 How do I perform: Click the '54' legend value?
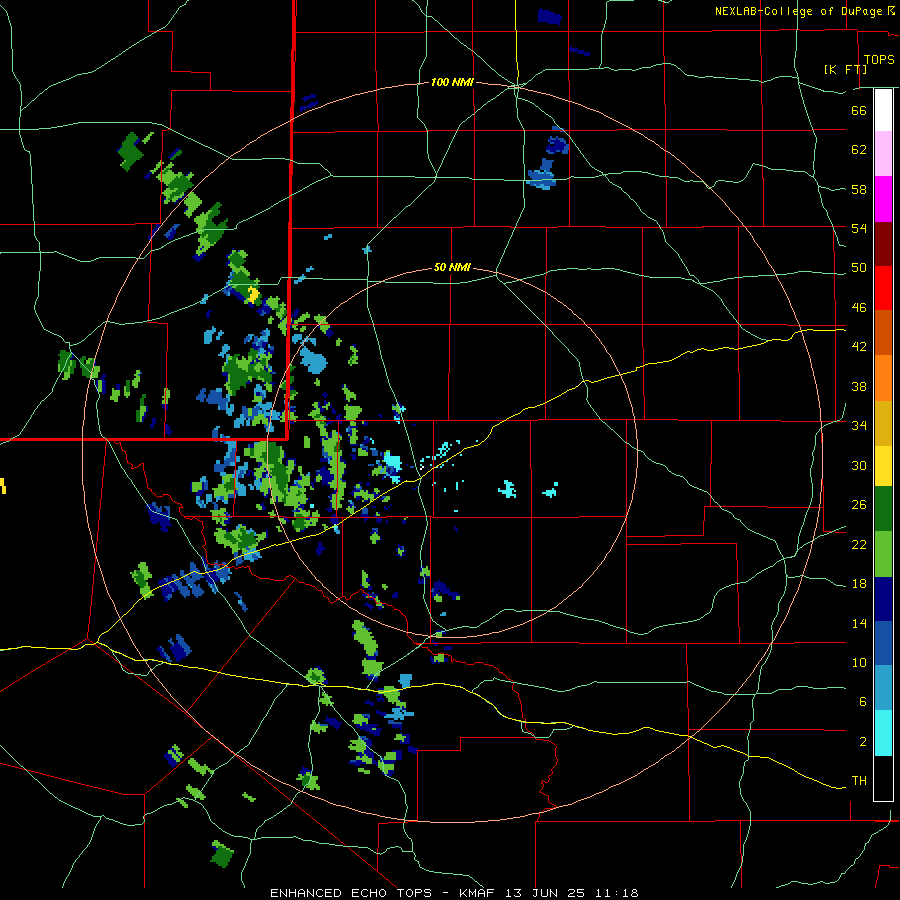coord(859,228)
